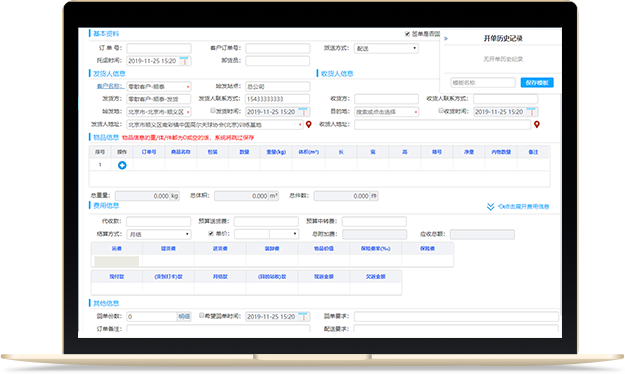Click the 无开单历史记录 message text
This screenshot has width=625, height=374.
click(503, 59)
